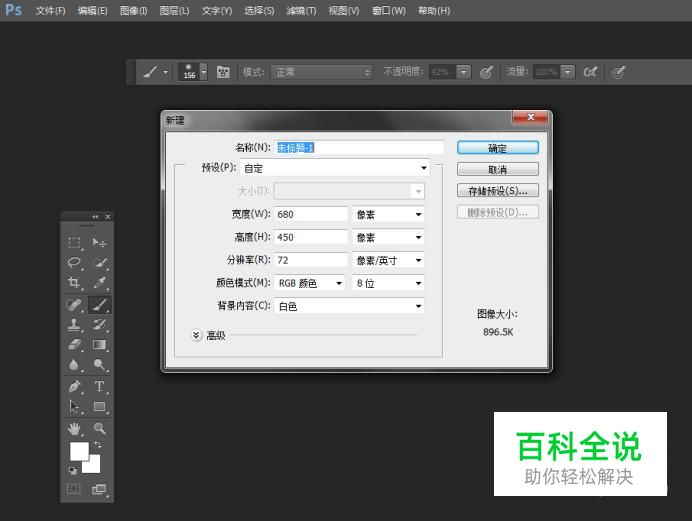Screen dimensions: 692x521
Task: Select the Rectangular Marquee tool
Action: pyautogui.click(x=74, y=243)
